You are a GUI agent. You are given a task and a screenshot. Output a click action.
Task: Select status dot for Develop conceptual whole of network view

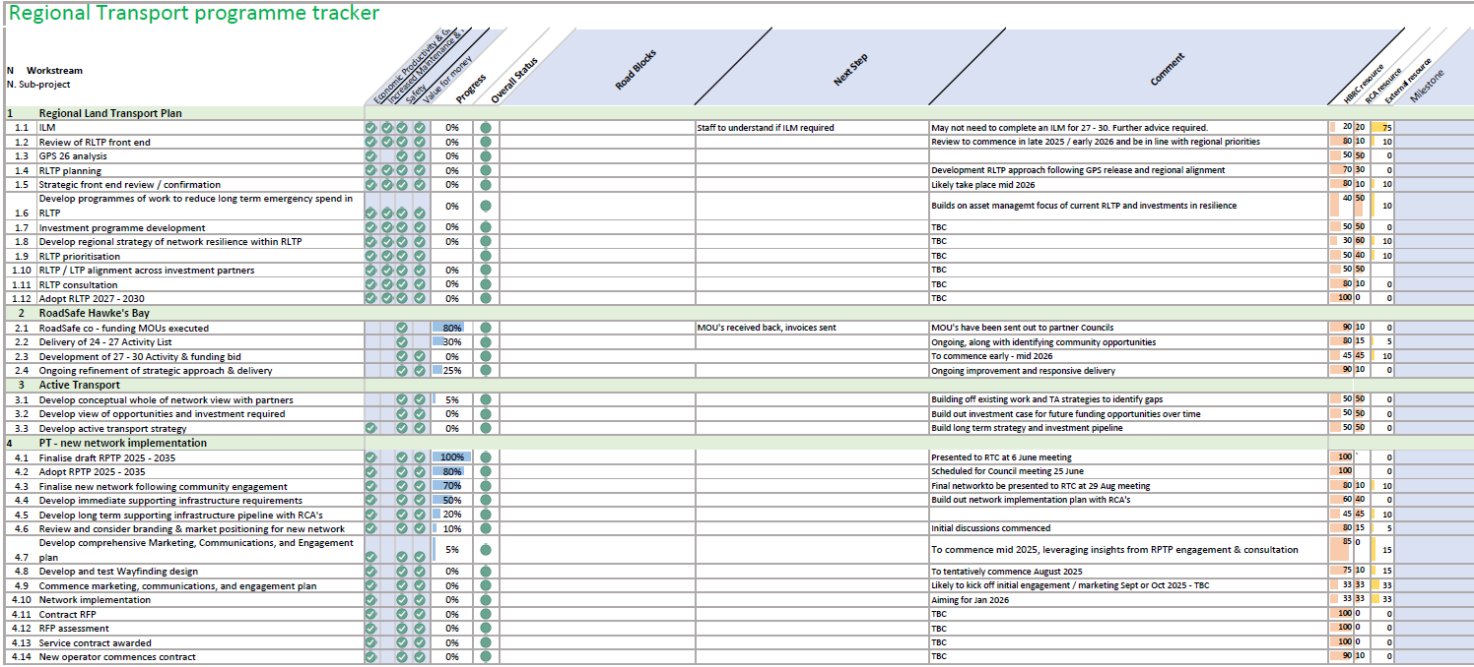[486, 400]
